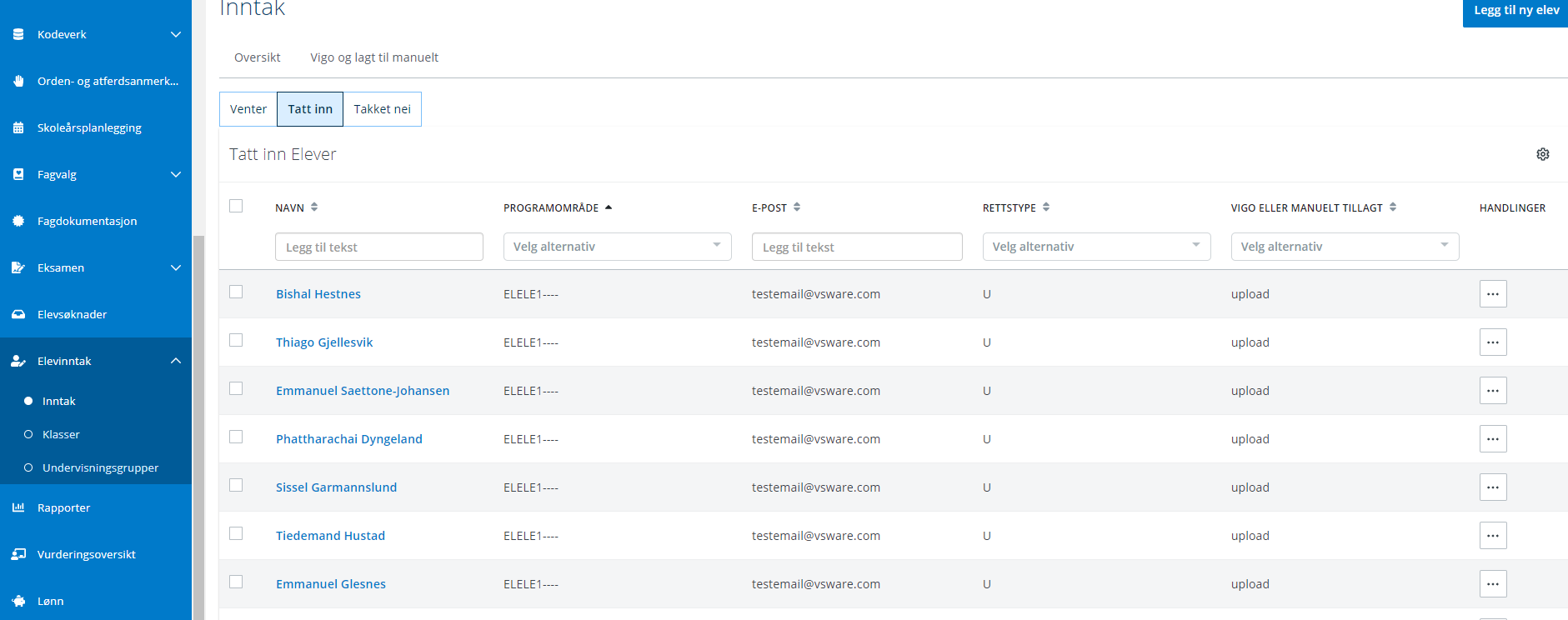The image size is (1568, 620).
Task: Expand the Fagvalg menu chevron
Action: [x=175, y=174]
